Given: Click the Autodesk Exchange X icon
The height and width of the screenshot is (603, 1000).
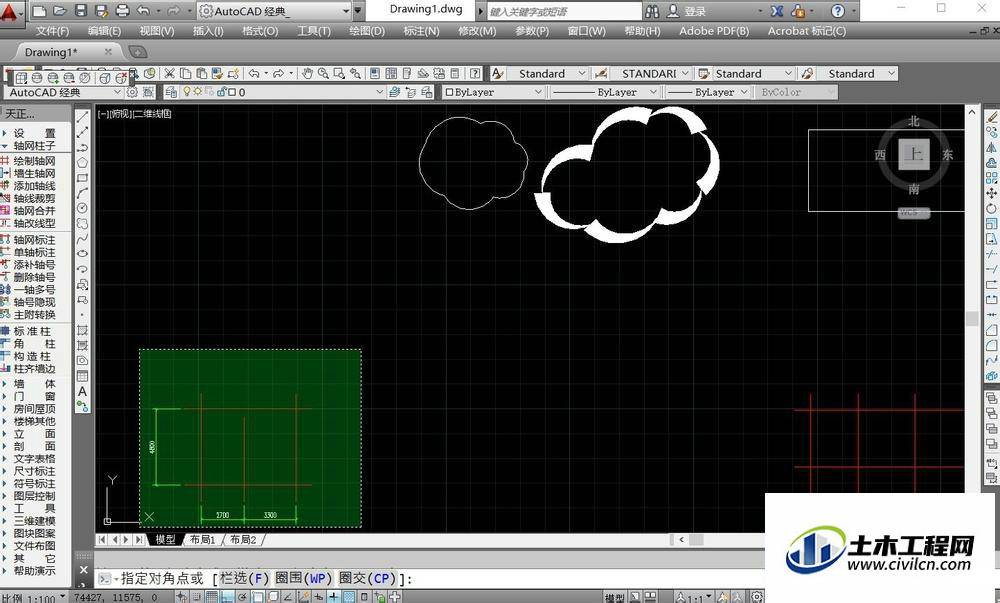Looking at the screenshot, I should pyautogui.click(x=776, y=11).
